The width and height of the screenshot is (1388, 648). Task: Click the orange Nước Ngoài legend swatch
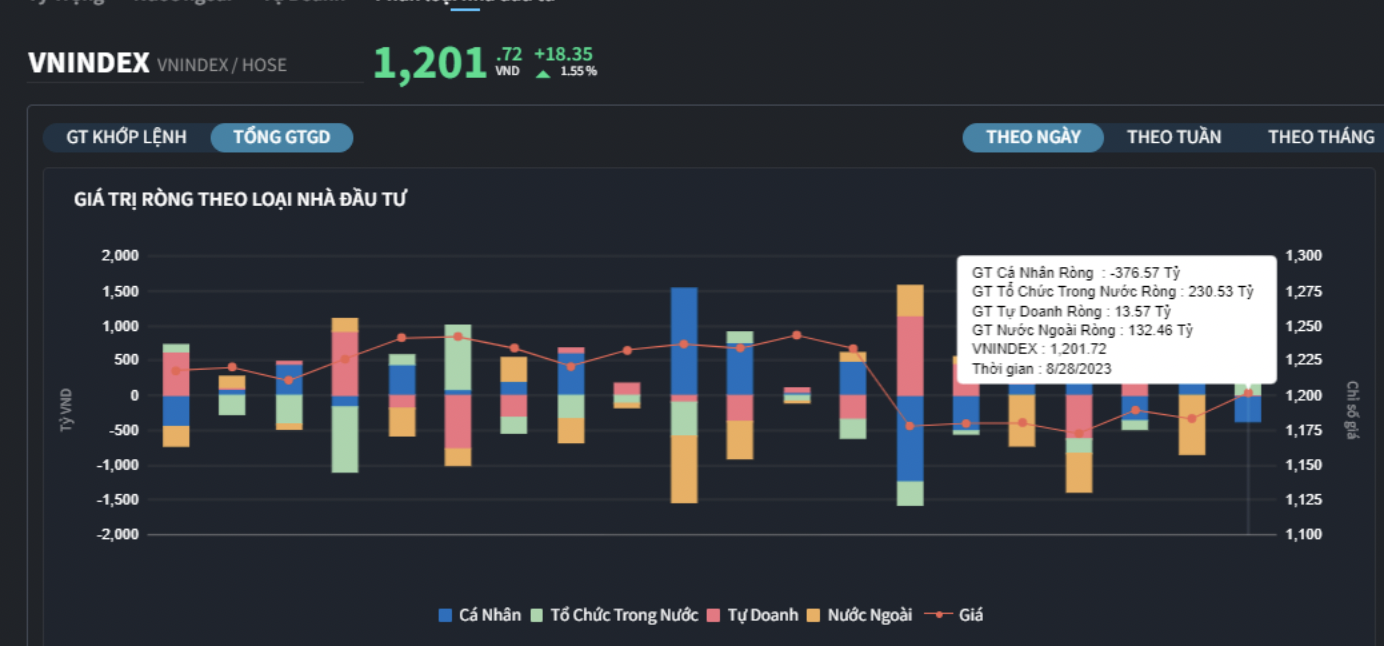click(814, 615)
